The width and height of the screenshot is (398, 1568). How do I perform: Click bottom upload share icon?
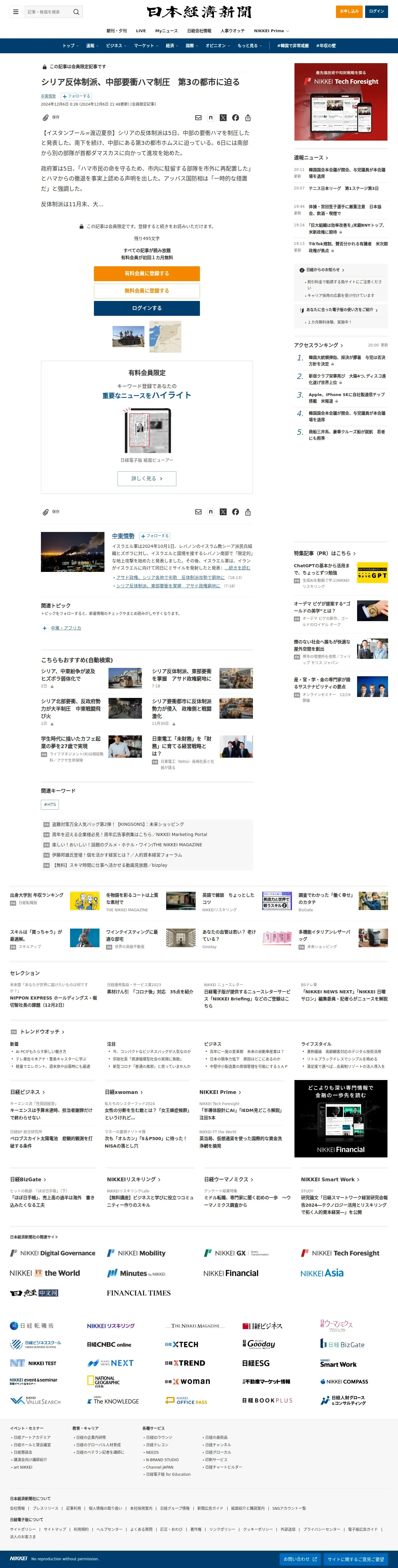(x=248, y=512)
